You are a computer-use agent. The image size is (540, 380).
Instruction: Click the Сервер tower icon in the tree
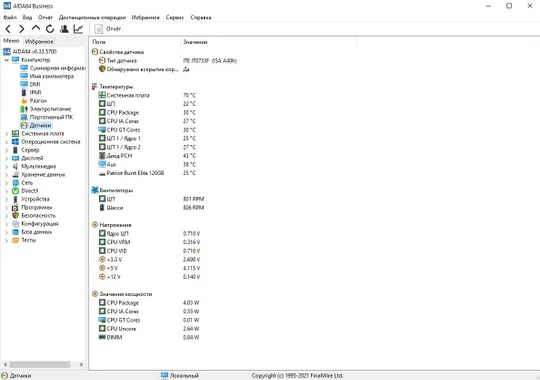pyautogui.click(x=15, y=150)
